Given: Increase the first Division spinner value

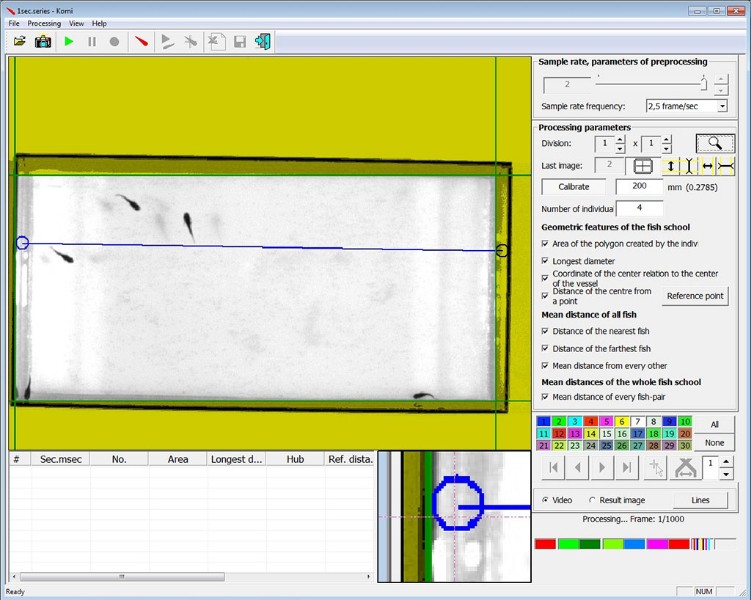Looking at the screenshot, I should (x=621, y=140).
